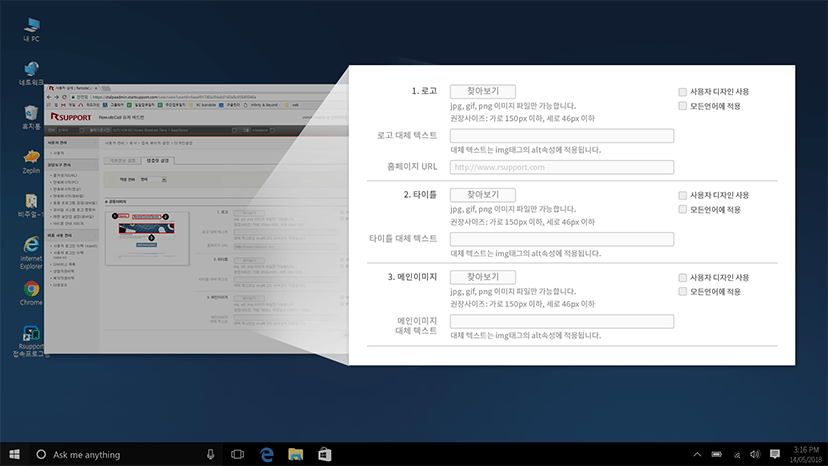Open the language dropdown in the dark header bar
This screenshot has height=466, width=828.
click(70, 131)
